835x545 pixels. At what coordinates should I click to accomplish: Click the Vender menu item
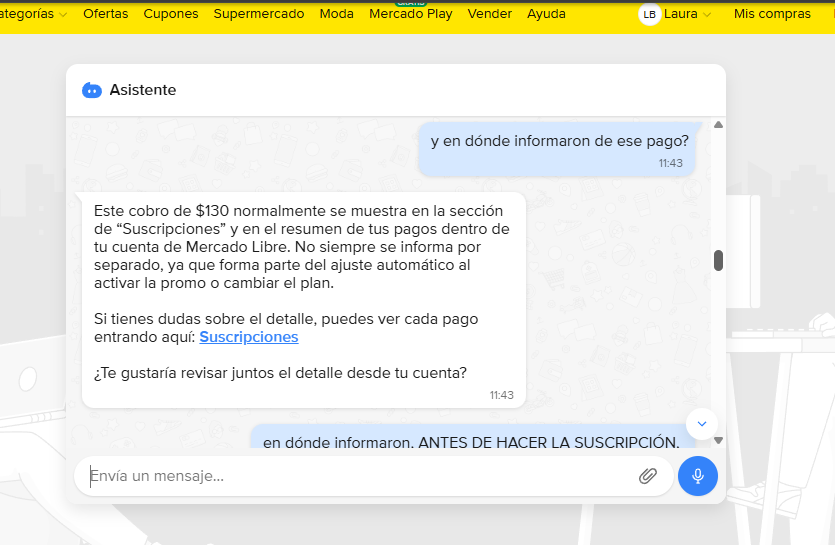[489, 14]
